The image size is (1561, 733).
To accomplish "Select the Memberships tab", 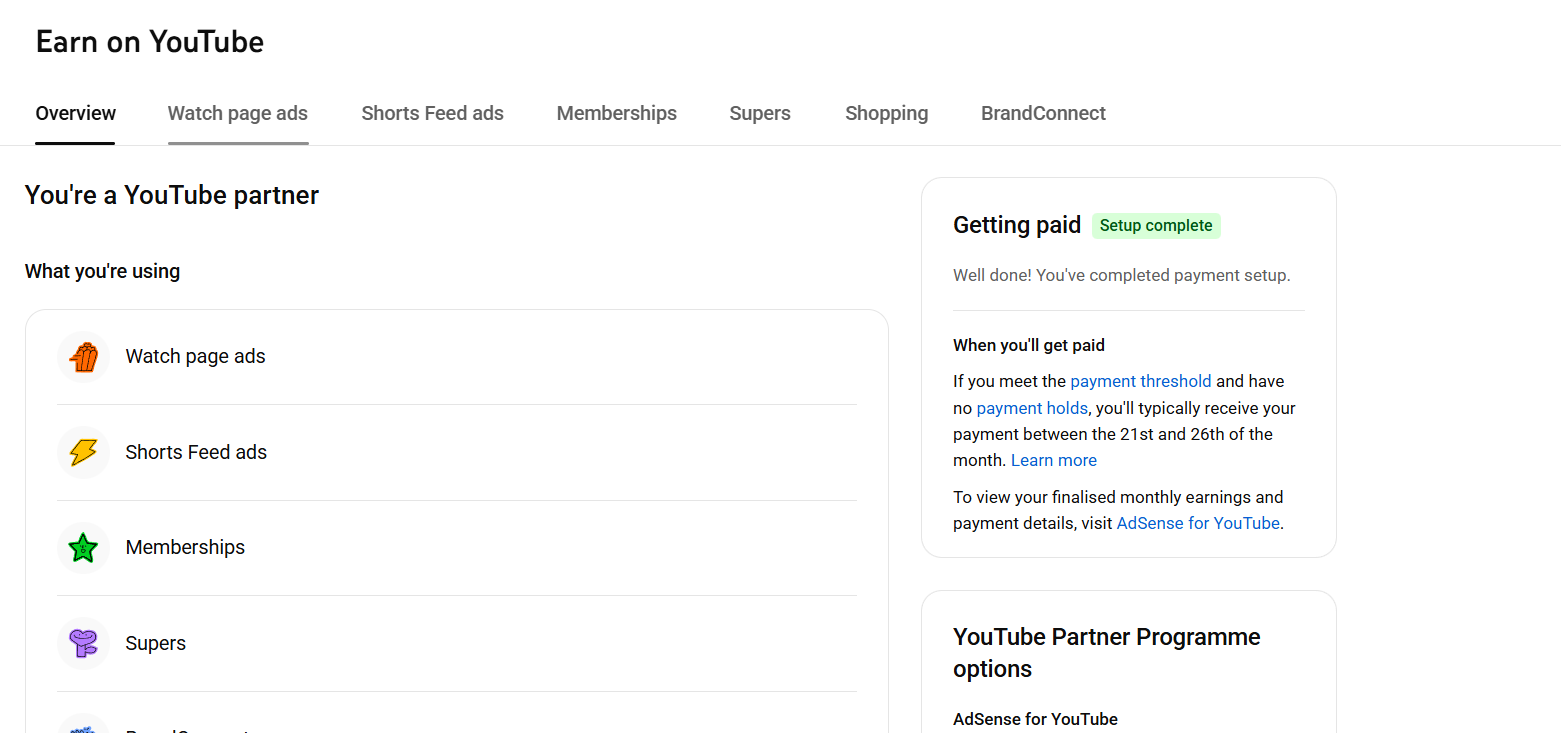I will click(x=616, y=114).
